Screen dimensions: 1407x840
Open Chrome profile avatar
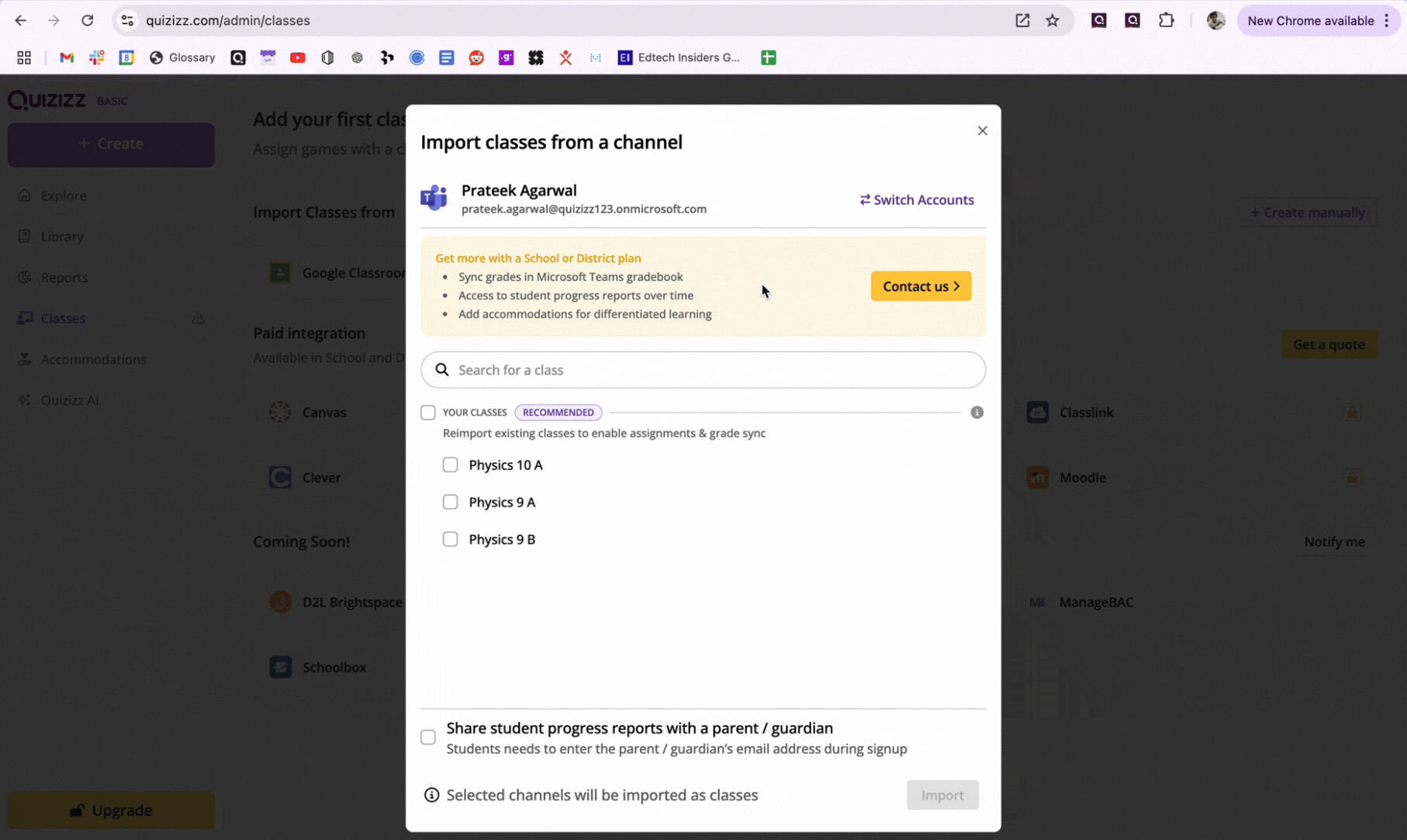pyautogui.click(x=1215, y=20)
